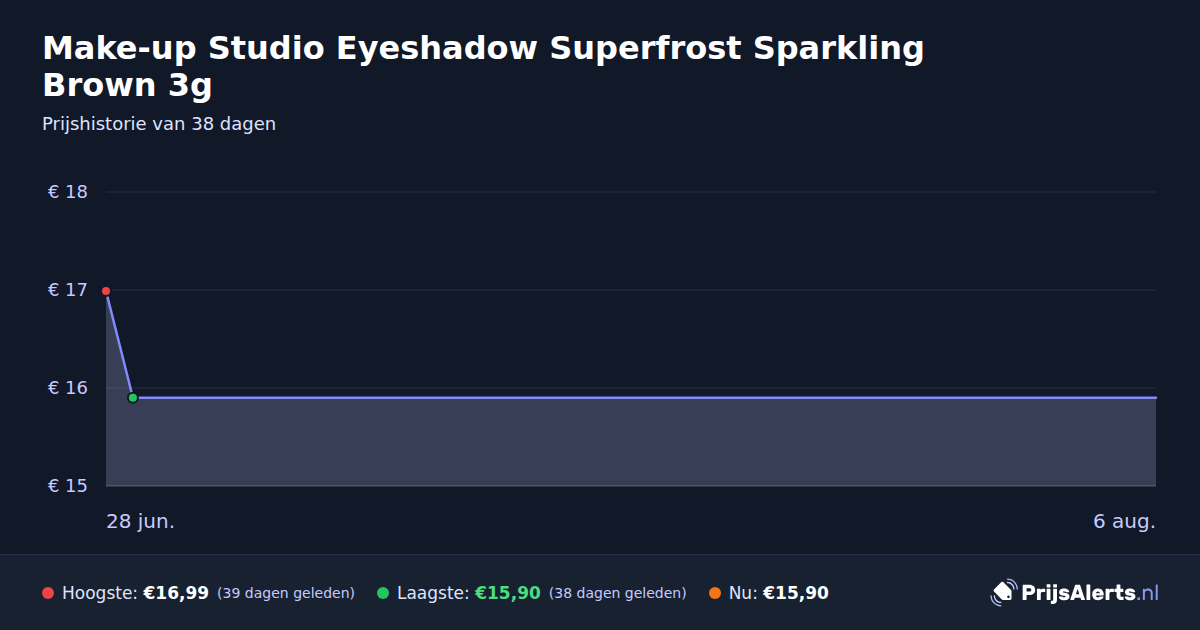
Task: Select the green low marker on chart
Action: tap(132, 398)
